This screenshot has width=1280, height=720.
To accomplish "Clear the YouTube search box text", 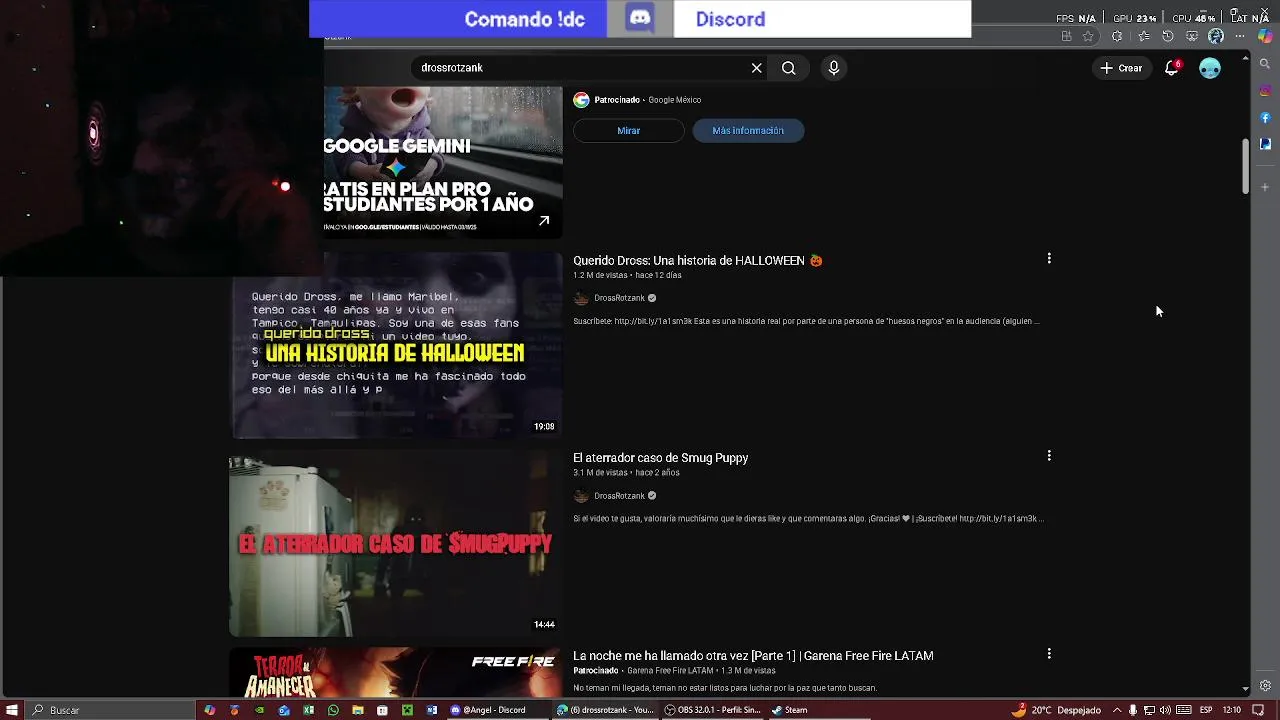I will (x=756, y=68).
